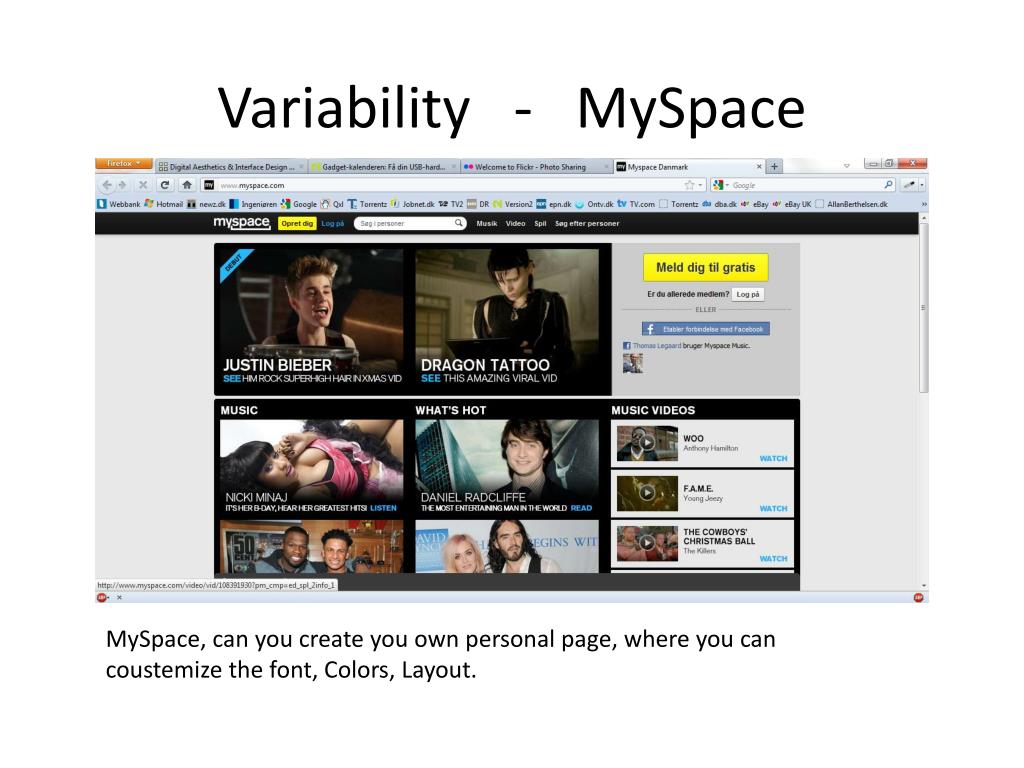1024x768 pixels.
Task: Close the add-on bar with the x
Action: point(120,598)
